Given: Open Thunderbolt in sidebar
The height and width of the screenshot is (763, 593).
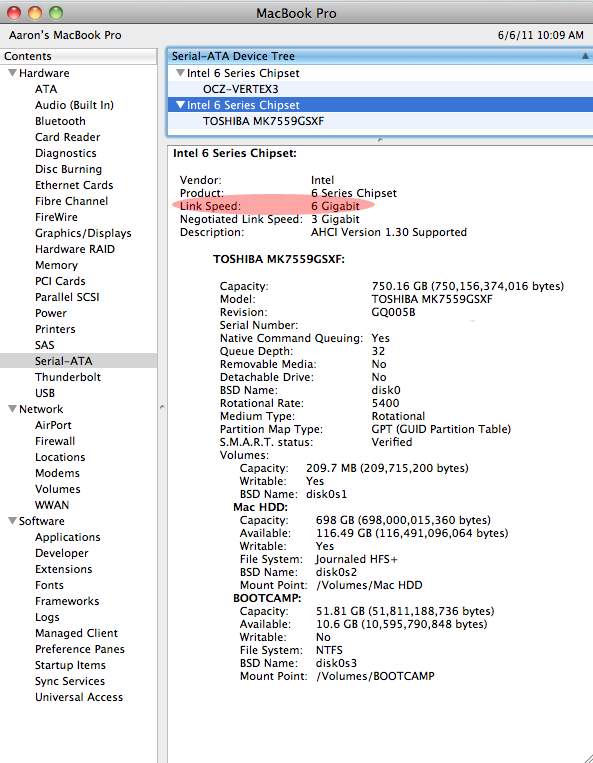Looking at the screenshot, I should click(68, 377).
